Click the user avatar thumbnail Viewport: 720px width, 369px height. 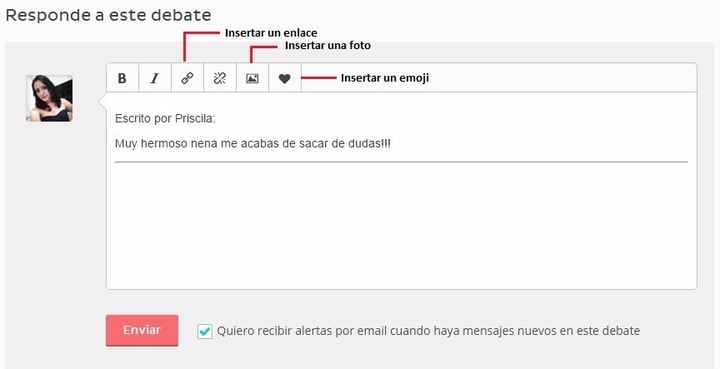(x=49, y=98)
